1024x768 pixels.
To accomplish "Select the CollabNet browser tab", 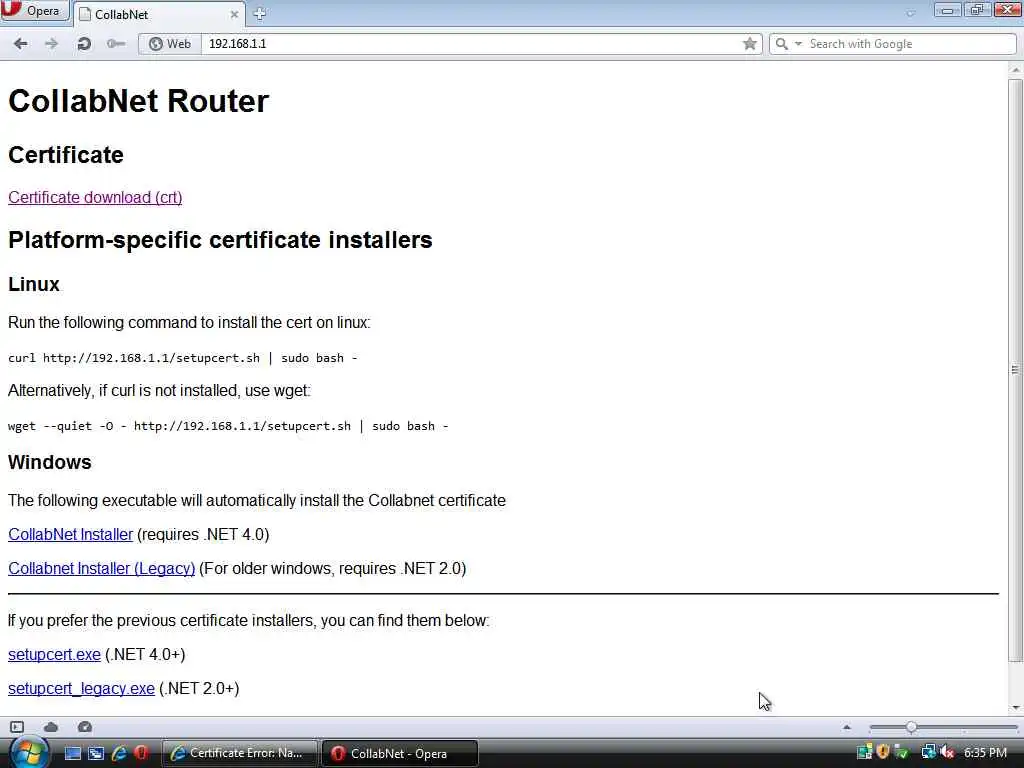I will click(159, 14).
